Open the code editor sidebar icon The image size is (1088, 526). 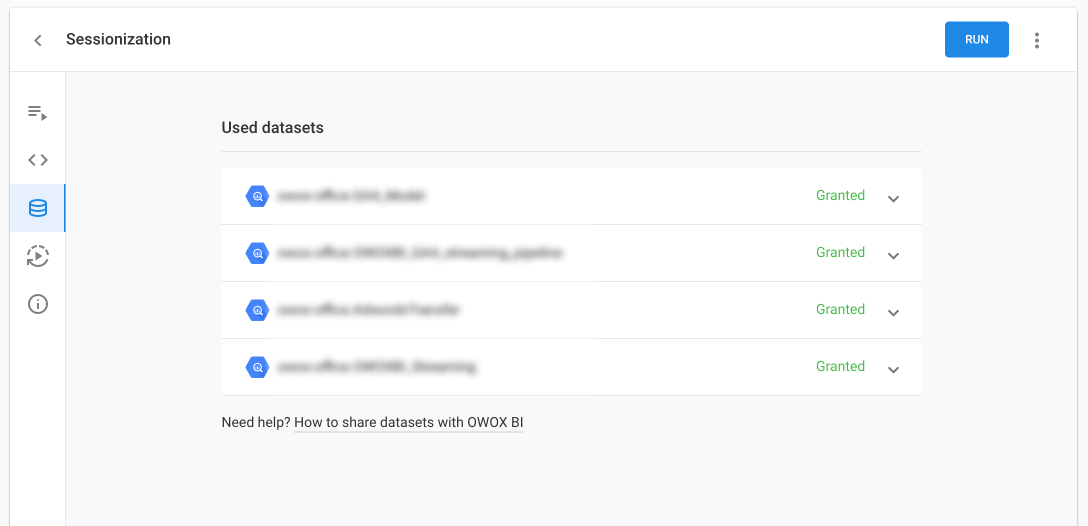(37, 160)
